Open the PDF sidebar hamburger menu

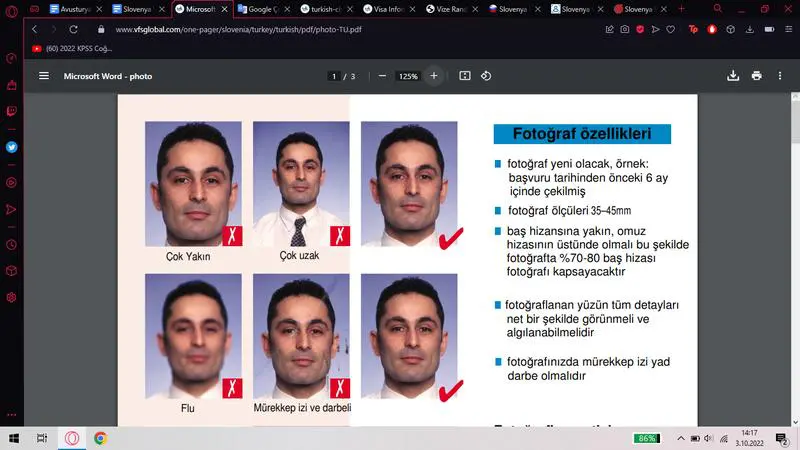click(44, 76)
